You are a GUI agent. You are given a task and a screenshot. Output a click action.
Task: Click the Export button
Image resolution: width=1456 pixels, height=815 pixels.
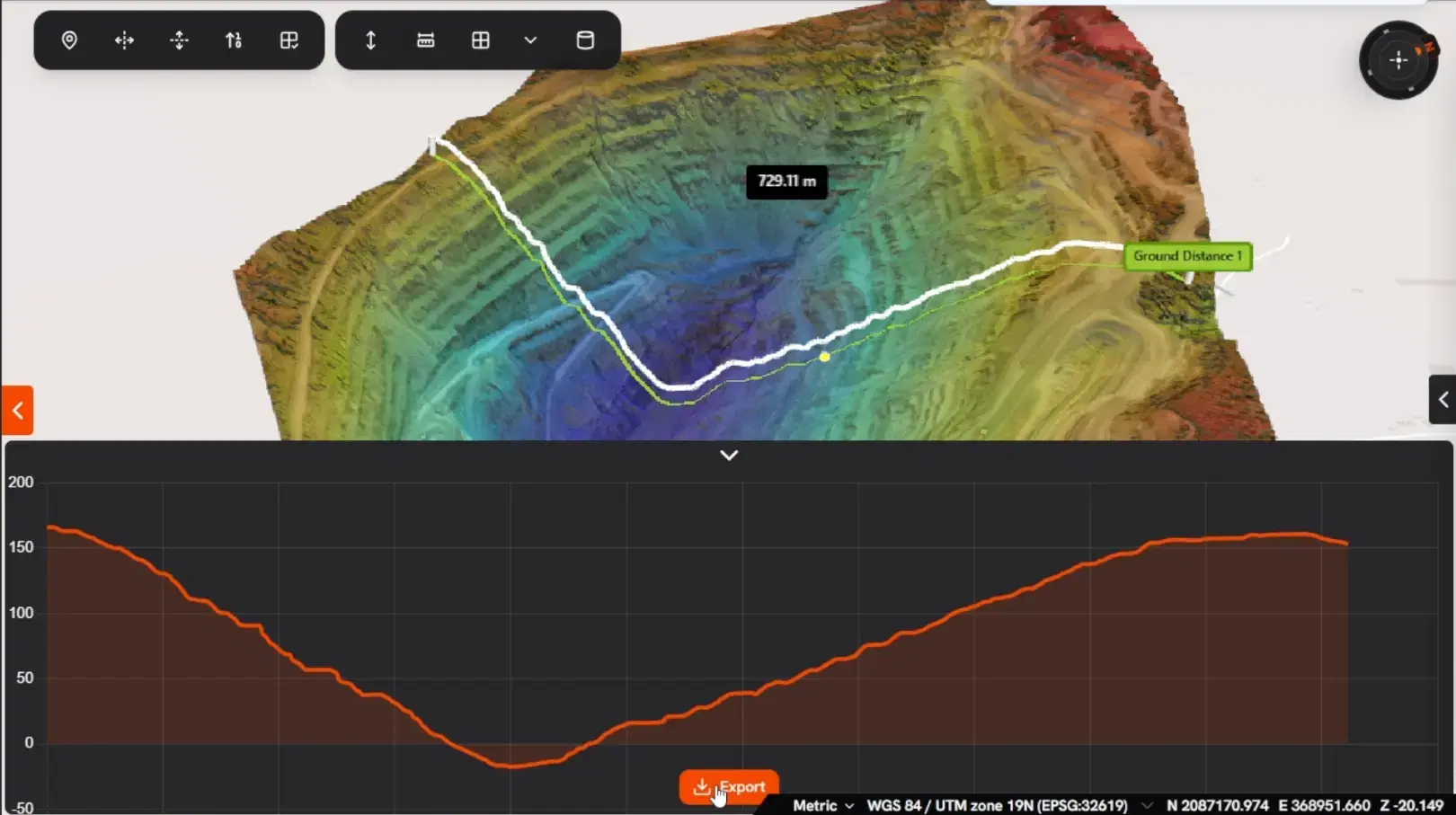(x=729, y=787)
